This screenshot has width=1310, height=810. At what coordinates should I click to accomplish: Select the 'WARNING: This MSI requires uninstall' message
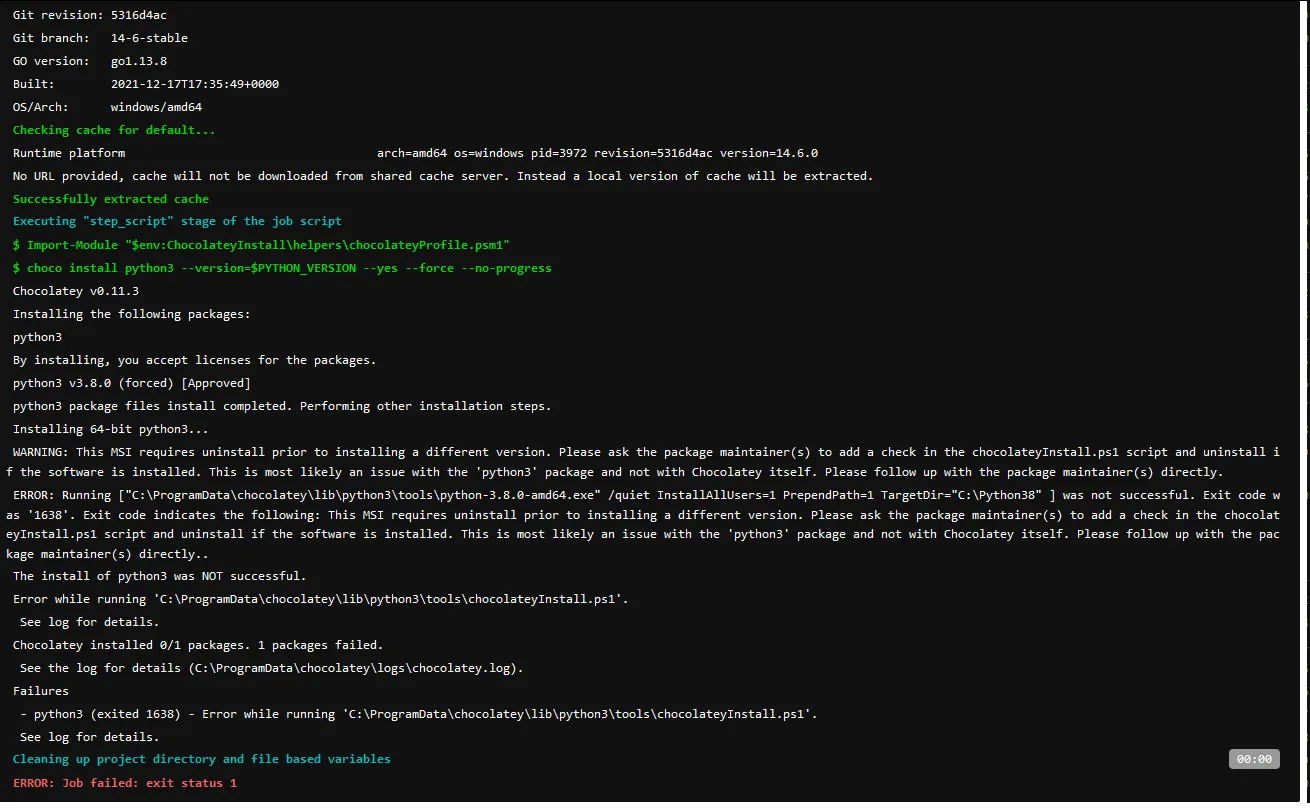(x=643, y=462)
